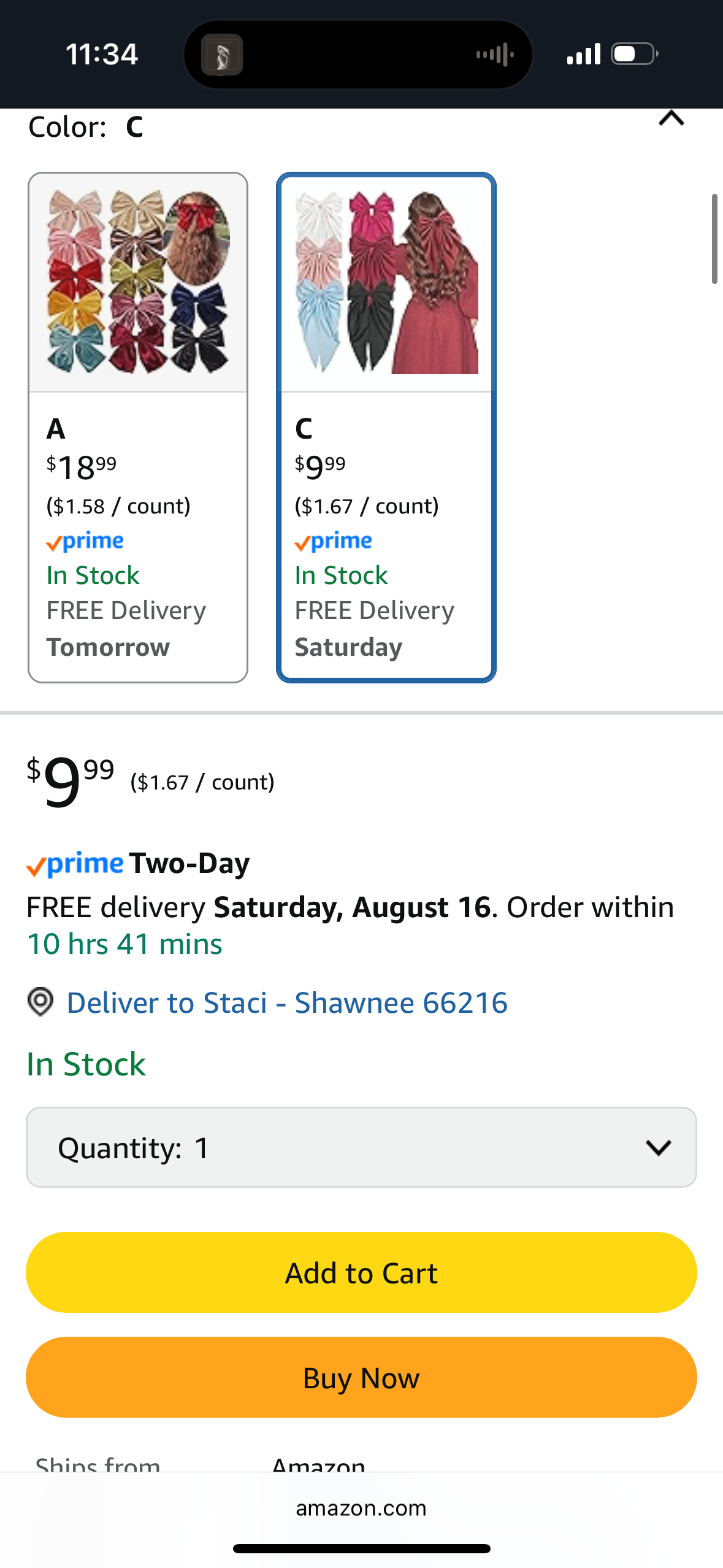Click Add to Cart button
Image resolution: width=723 pixels, height=1568 pixels.
(361, 1272)
